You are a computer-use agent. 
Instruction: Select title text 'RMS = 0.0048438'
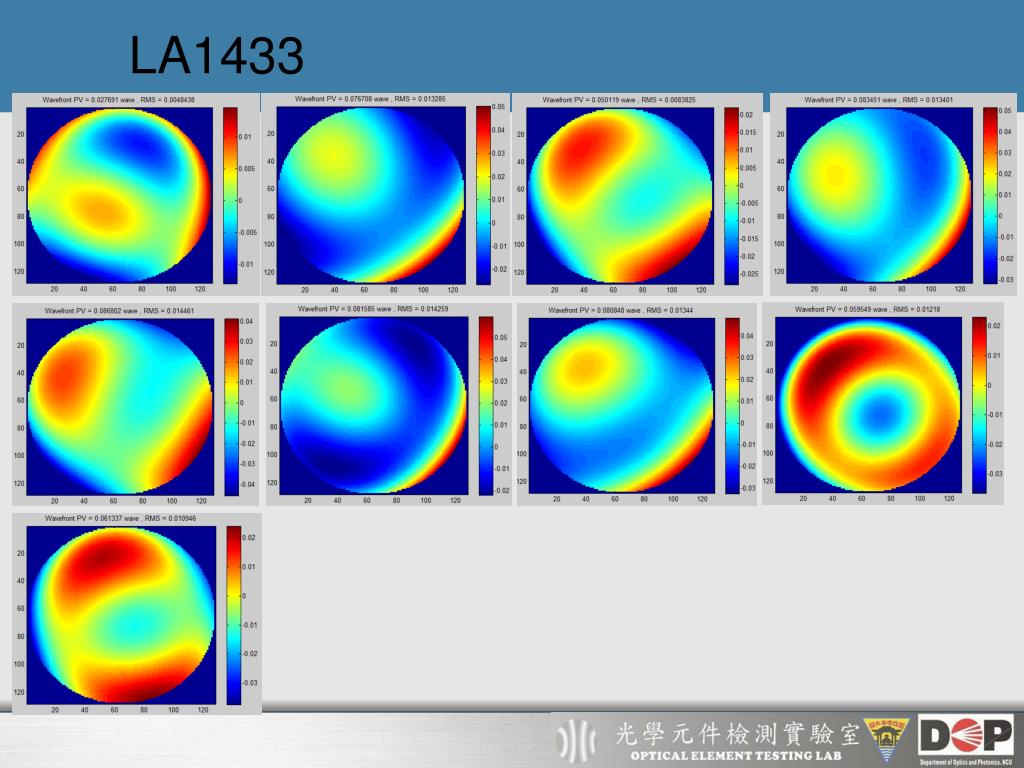(167, 100)
